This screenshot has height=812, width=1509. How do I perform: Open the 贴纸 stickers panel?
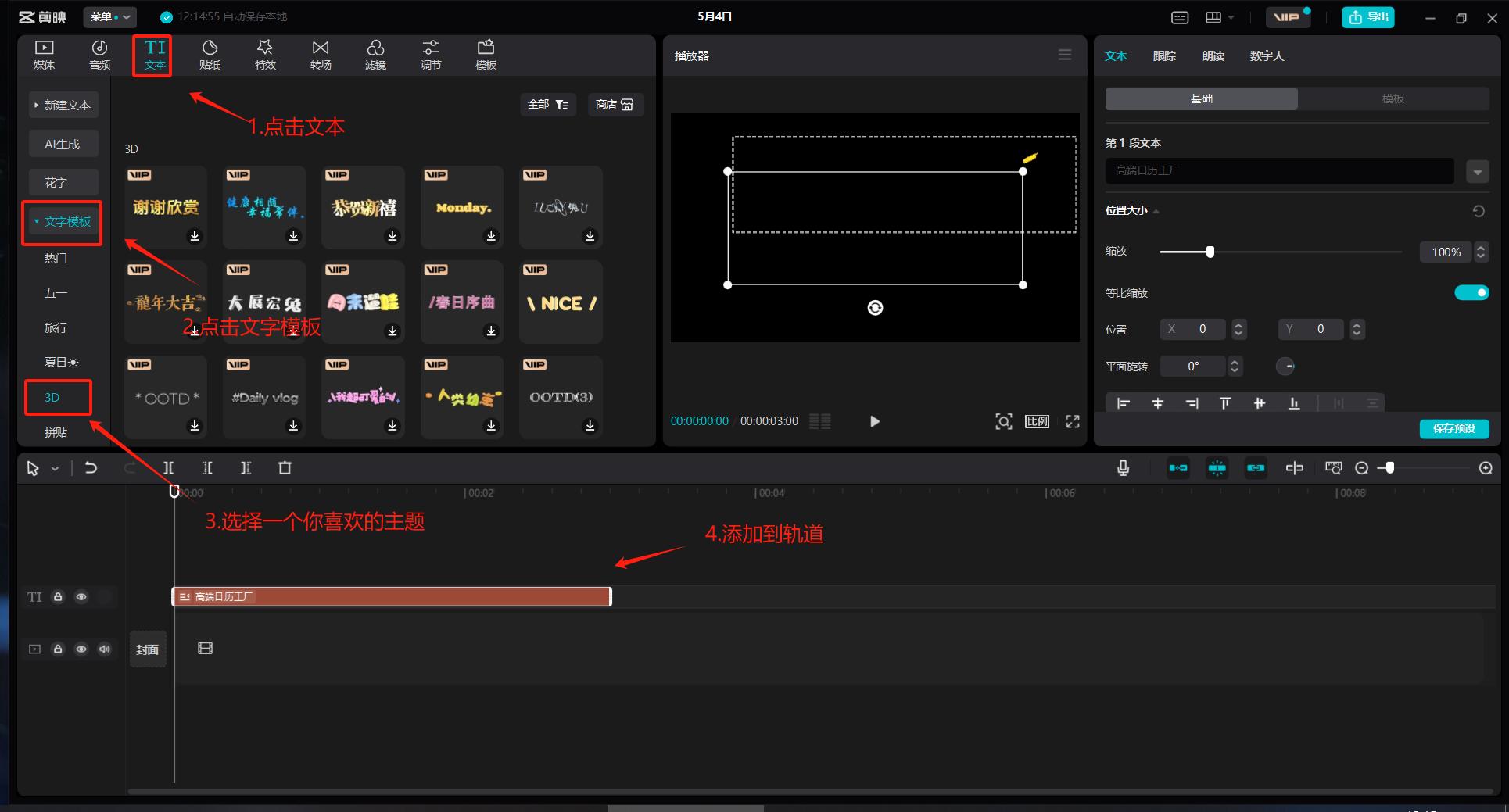click(210, 55)
